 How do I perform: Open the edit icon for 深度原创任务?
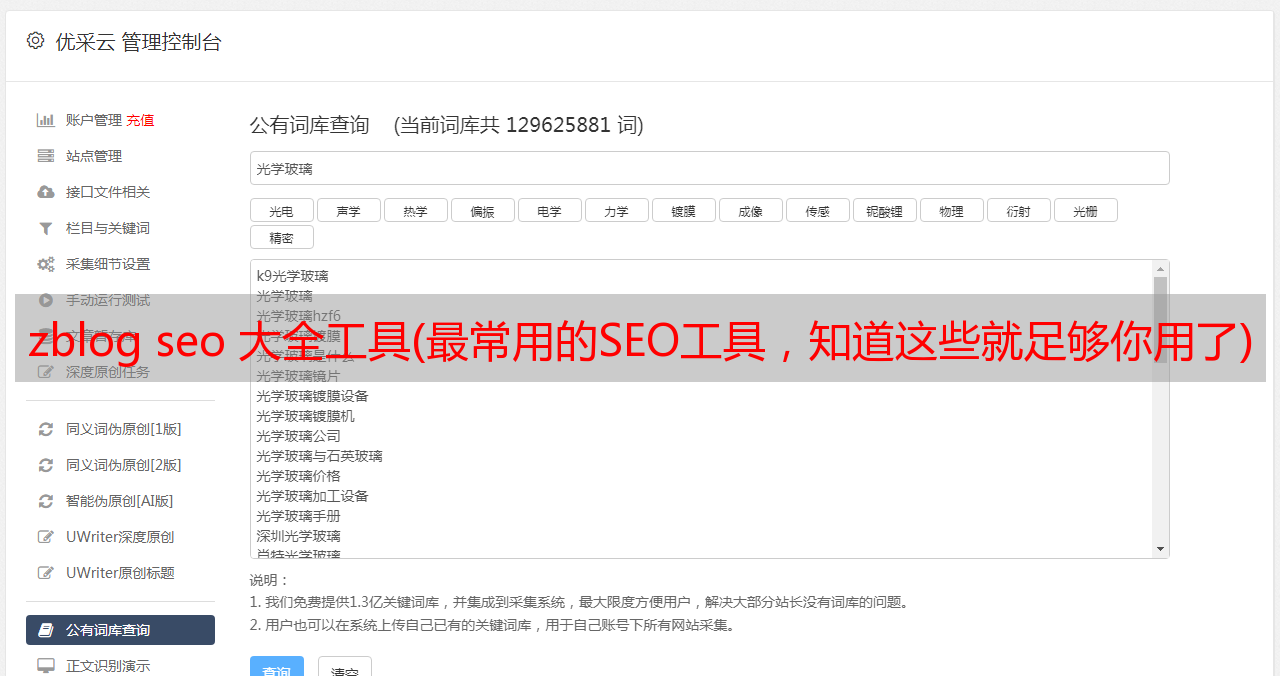point(46,372)
